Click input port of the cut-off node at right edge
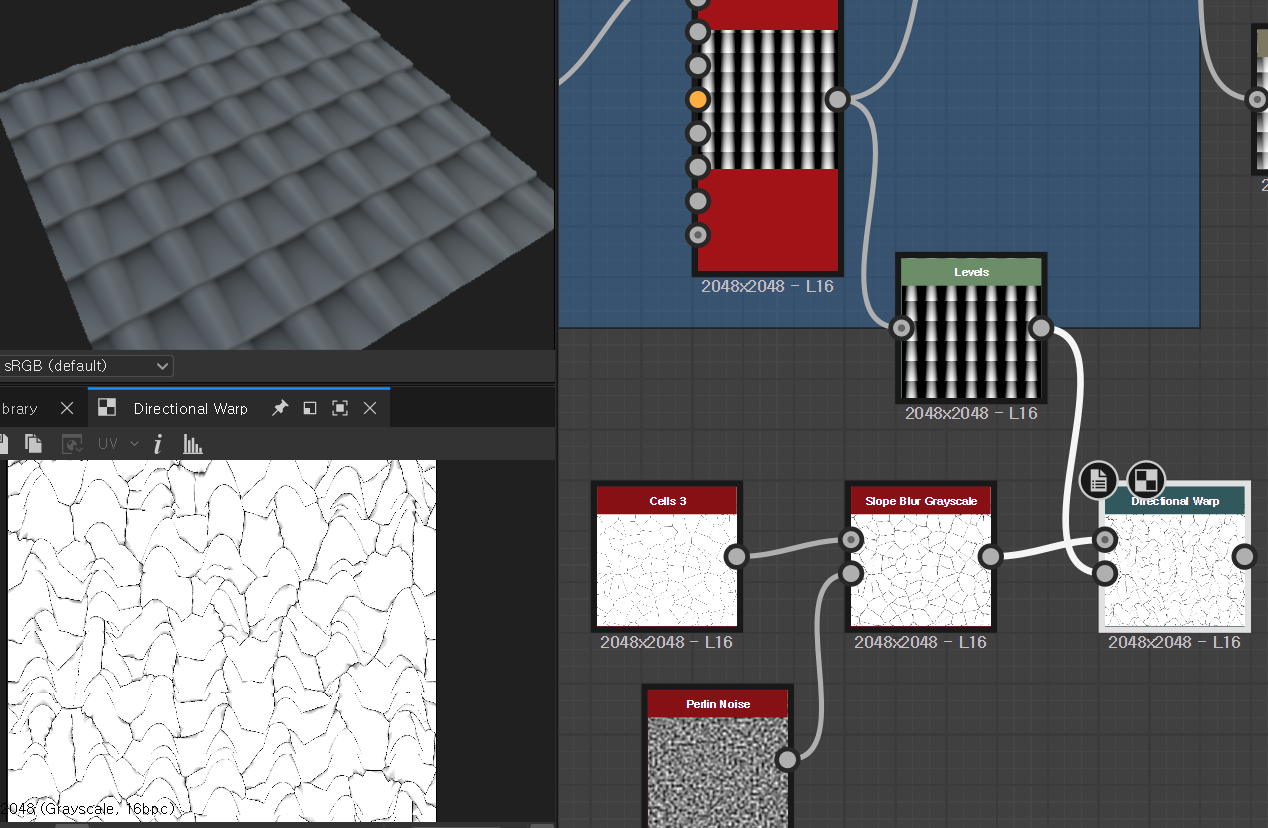Image resolution: width=1268 pixels, height=828 pixels. pyautogui.click(x=1256, y=99)
